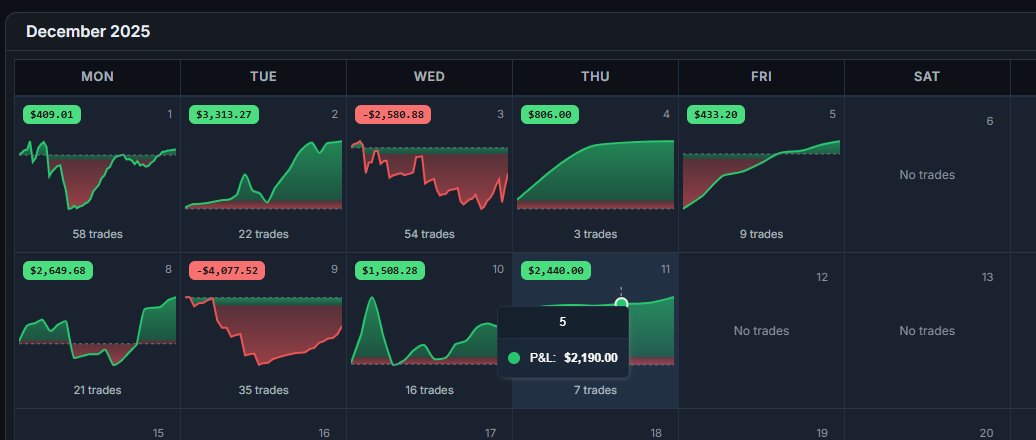This screenshot has width=1036, height=440.
Task: Click the "7 trades" label
Action: (595, 390)
